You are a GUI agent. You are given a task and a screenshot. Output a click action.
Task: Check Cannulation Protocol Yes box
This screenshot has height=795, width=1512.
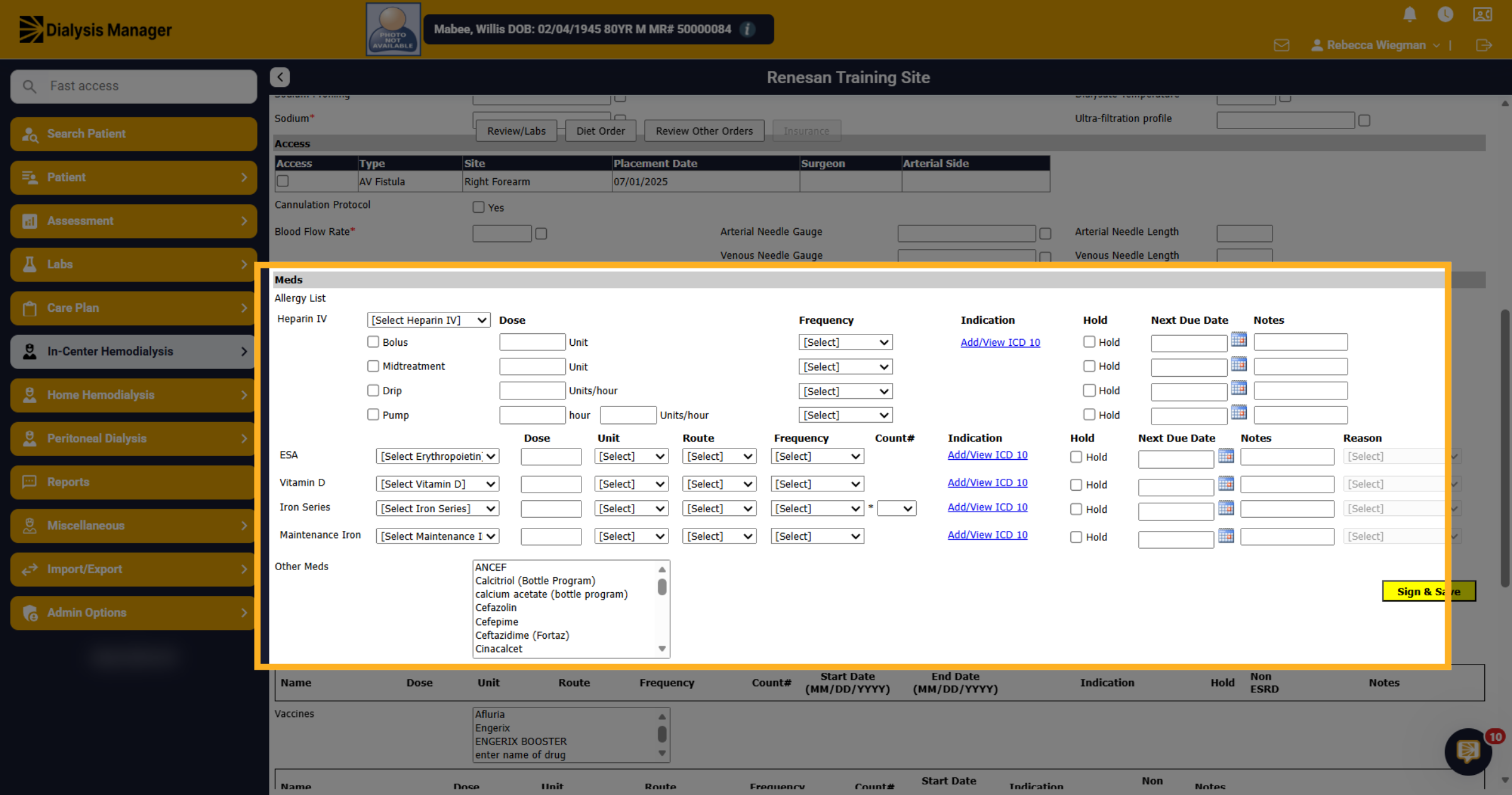(x=478, y=207)
